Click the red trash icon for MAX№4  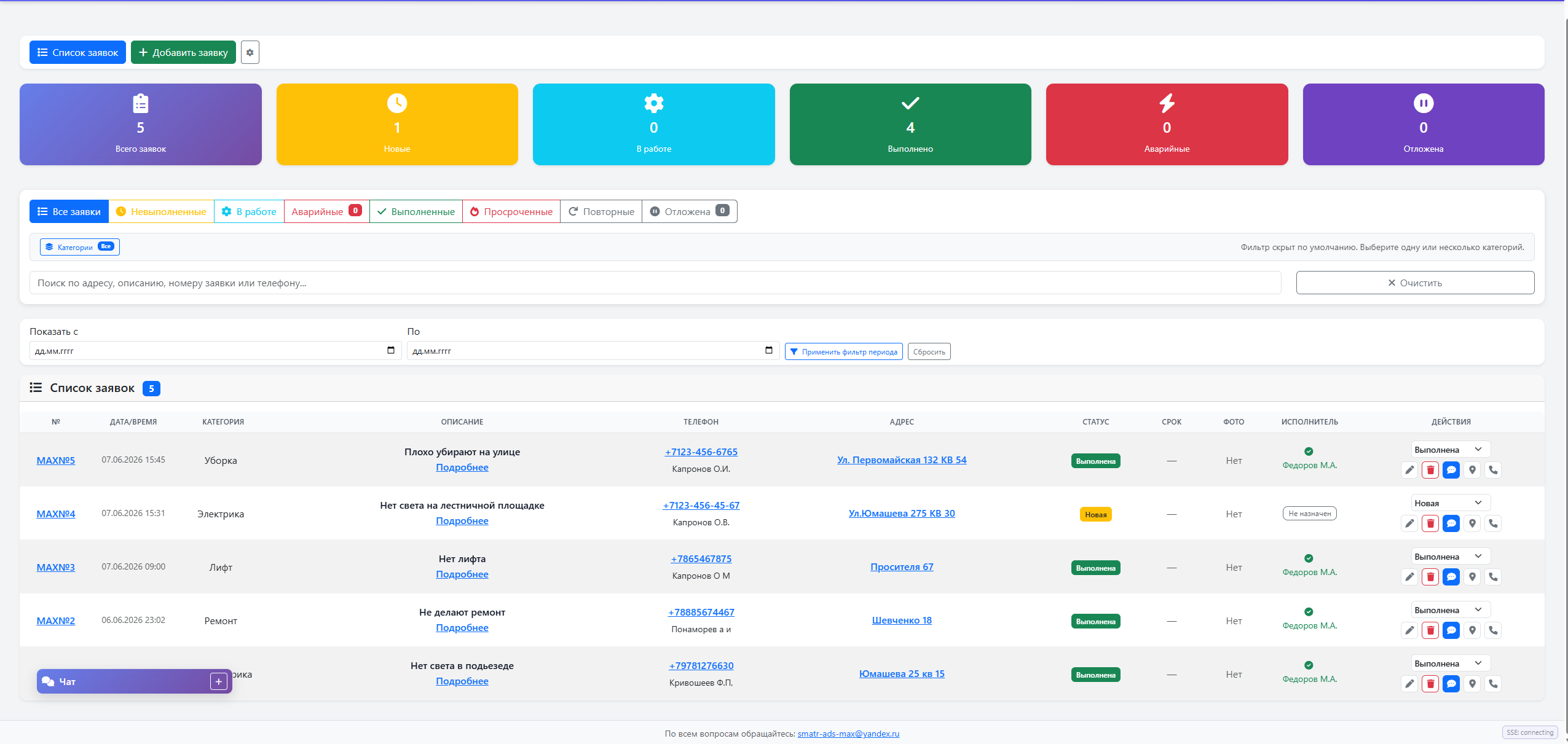pyautogui.click(x=1430, y=523)
